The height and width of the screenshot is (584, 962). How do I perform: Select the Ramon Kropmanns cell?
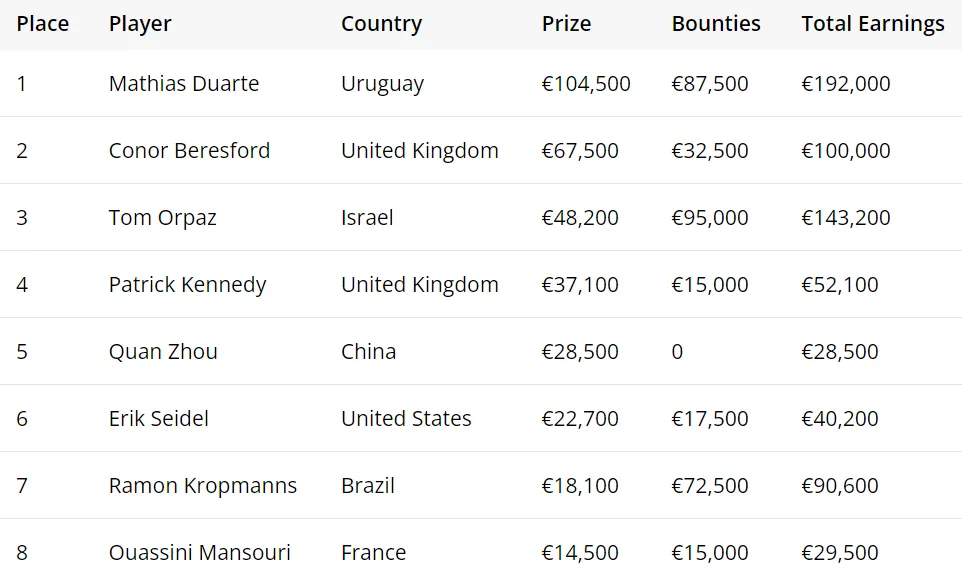(203, 486)
